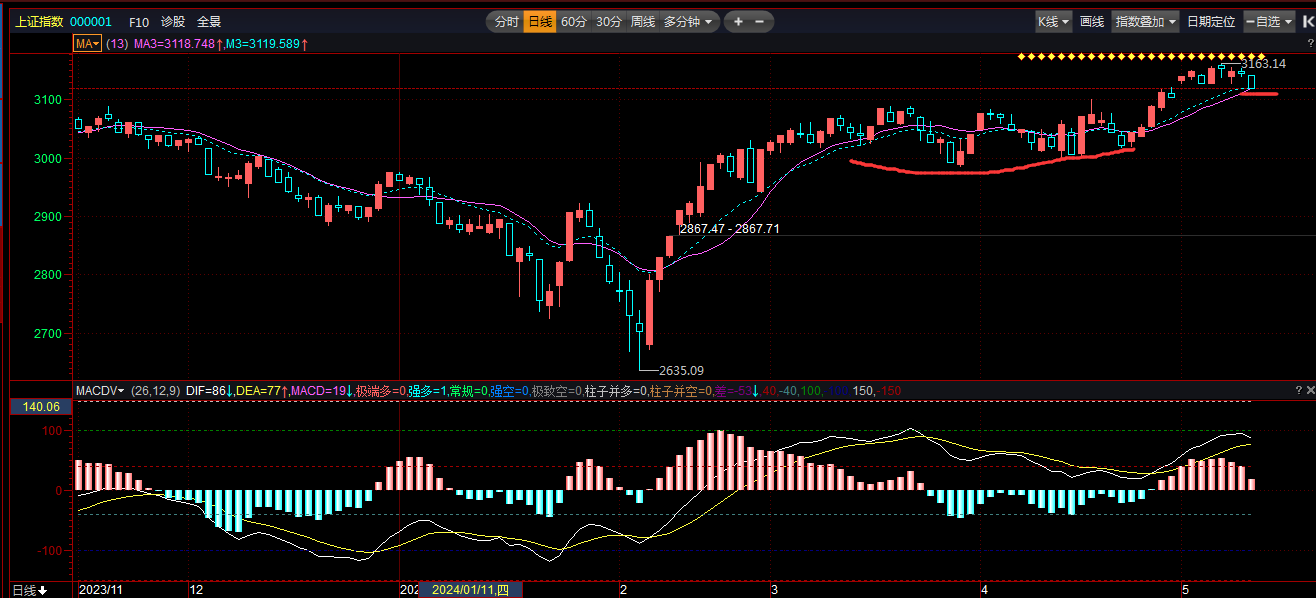Zoom in chart with the plus button
Viewport: 1316px width, 598px height.
(738, 21)
